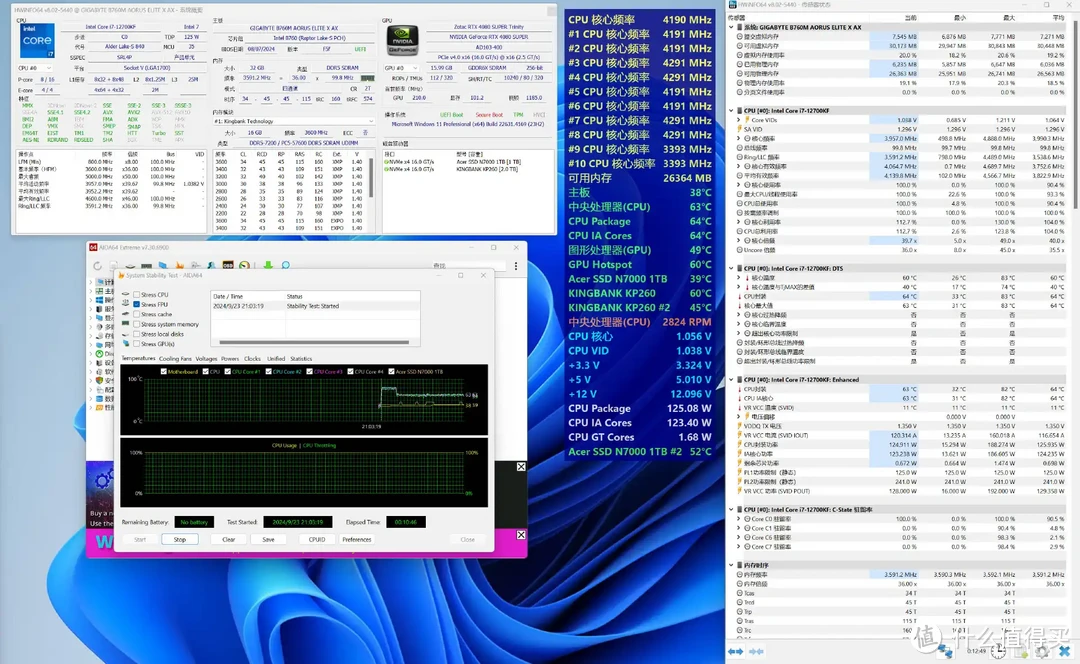This screenshot has width=1080, height=664.
Task: Click the Save button in stability test
Action: (x=268, y=539)
